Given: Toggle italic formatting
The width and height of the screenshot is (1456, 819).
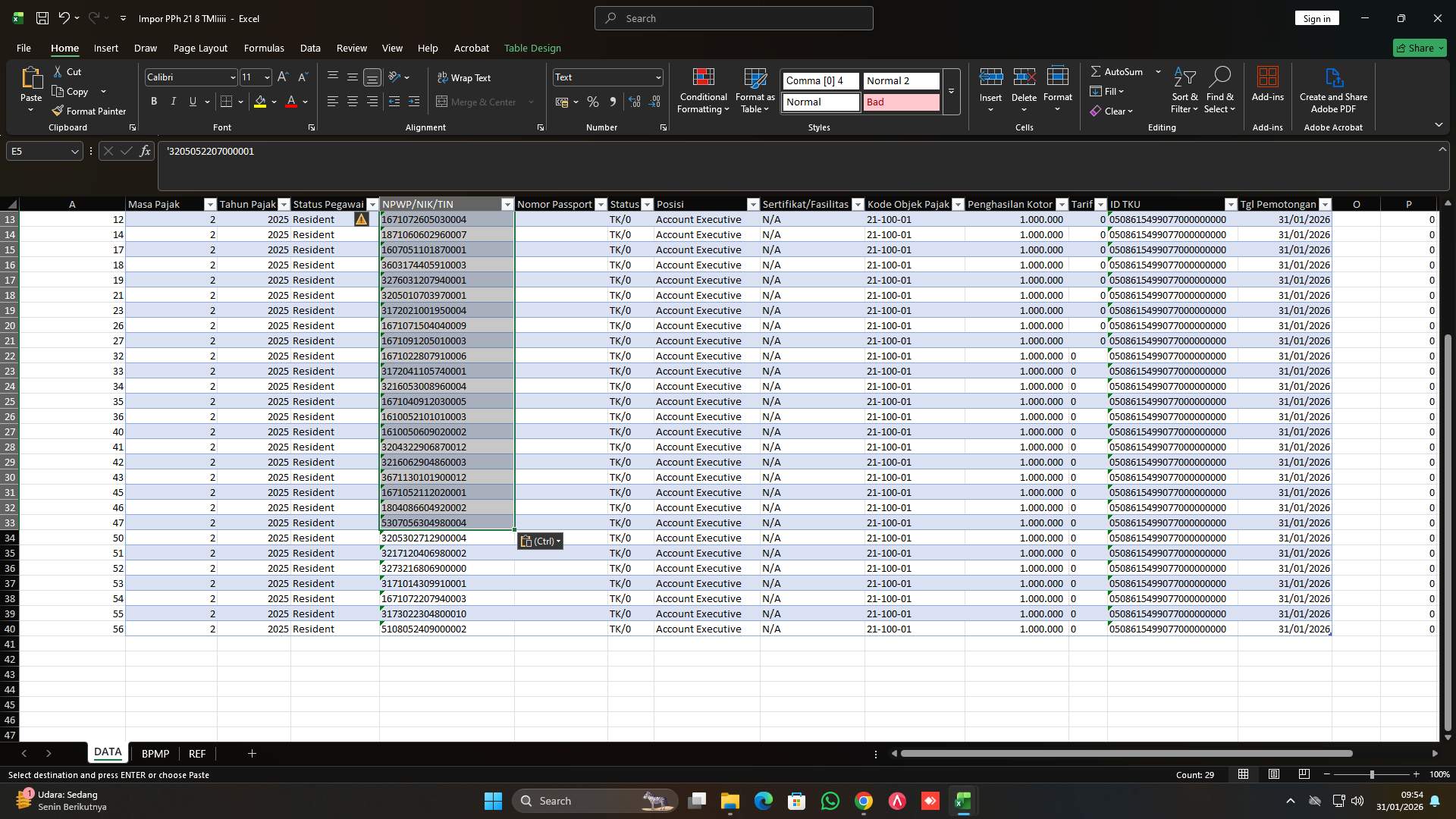Looking at the screenshot, I should point(173,101).
